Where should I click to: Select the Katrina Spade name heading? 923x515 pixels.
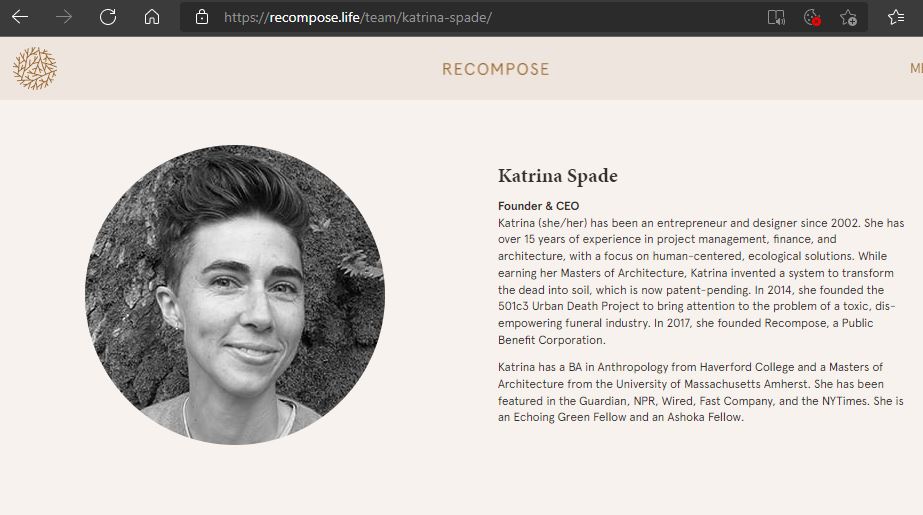point(557,175)
